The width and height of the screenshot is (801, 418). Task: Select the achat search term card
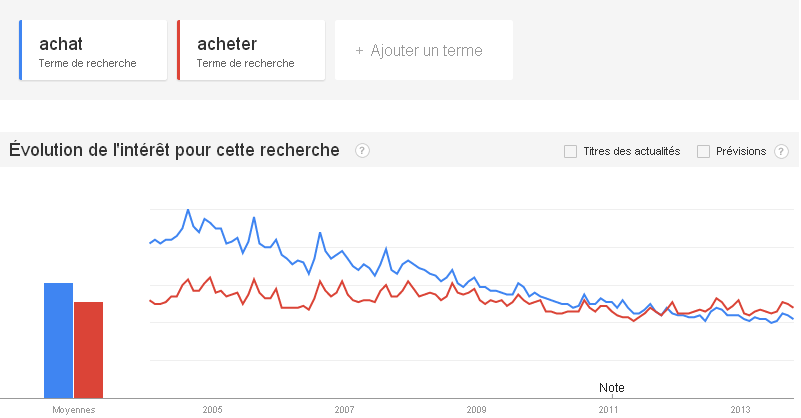point(93,50)
